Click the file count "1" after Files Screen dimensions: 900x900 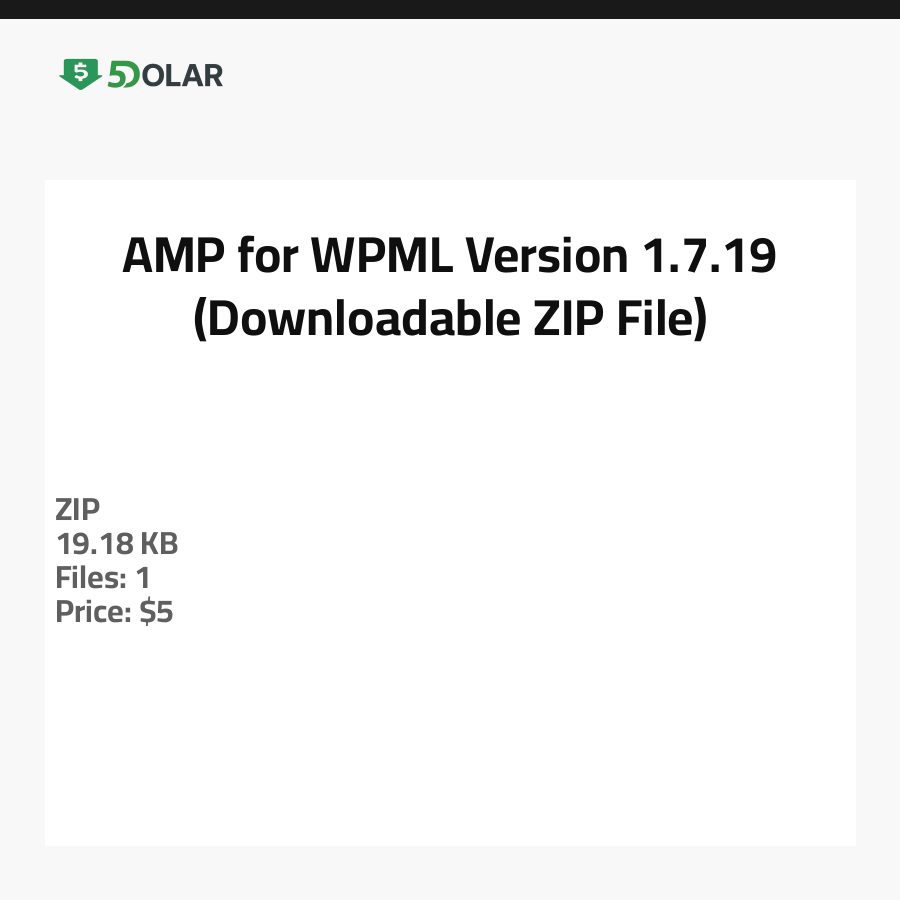coord(142,578)
